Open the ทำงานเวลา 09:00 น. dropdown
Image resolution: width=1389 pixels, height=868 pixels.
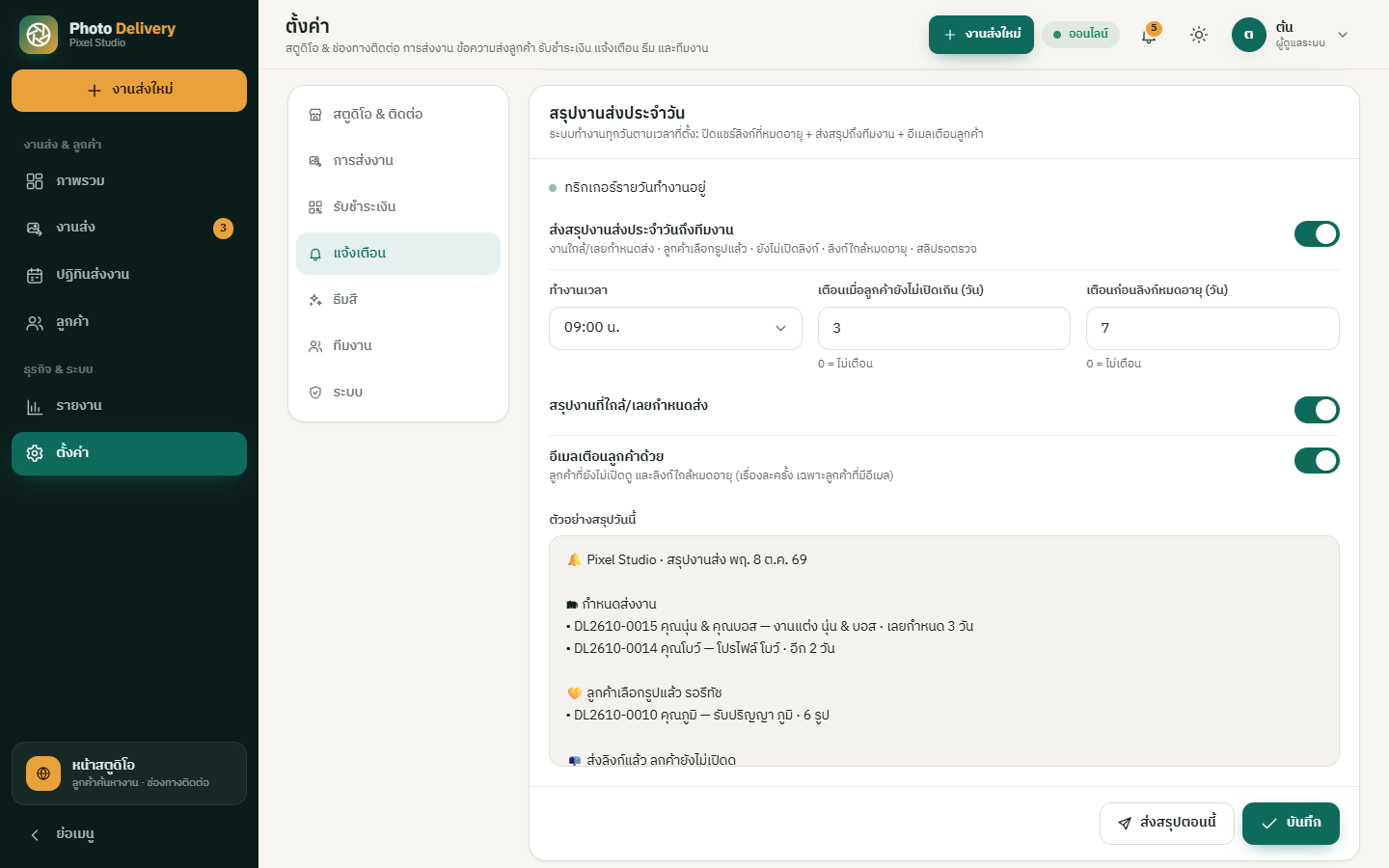(x=675, y=328)
